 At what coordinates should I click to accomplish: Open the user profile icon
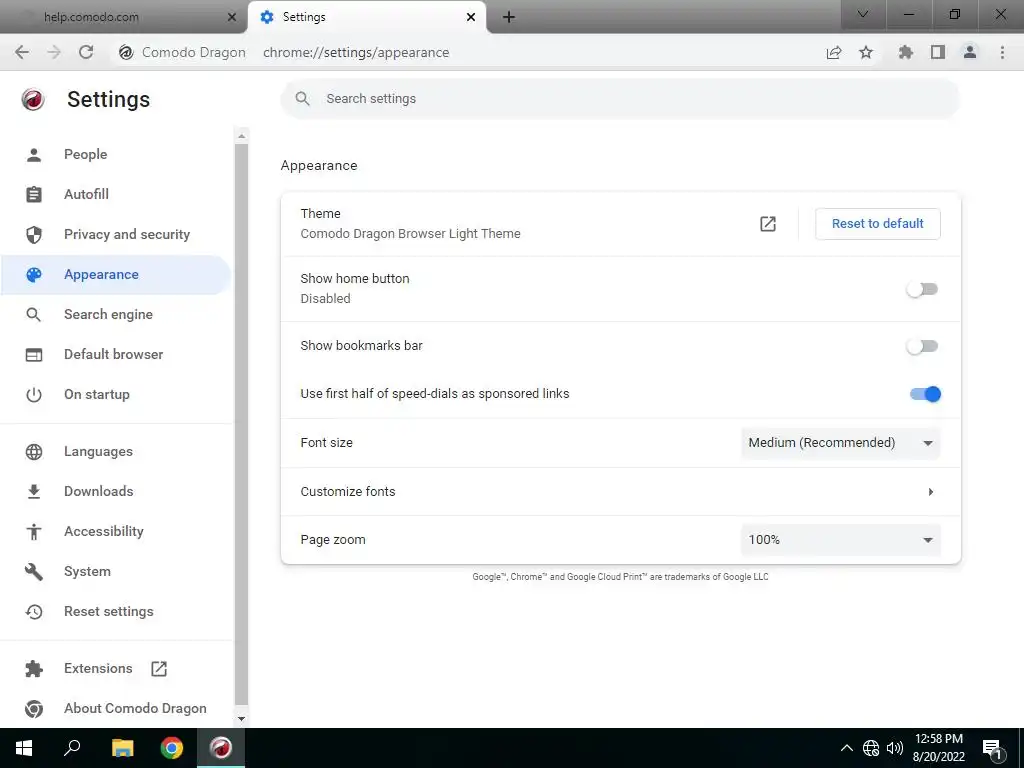(970, 52)
